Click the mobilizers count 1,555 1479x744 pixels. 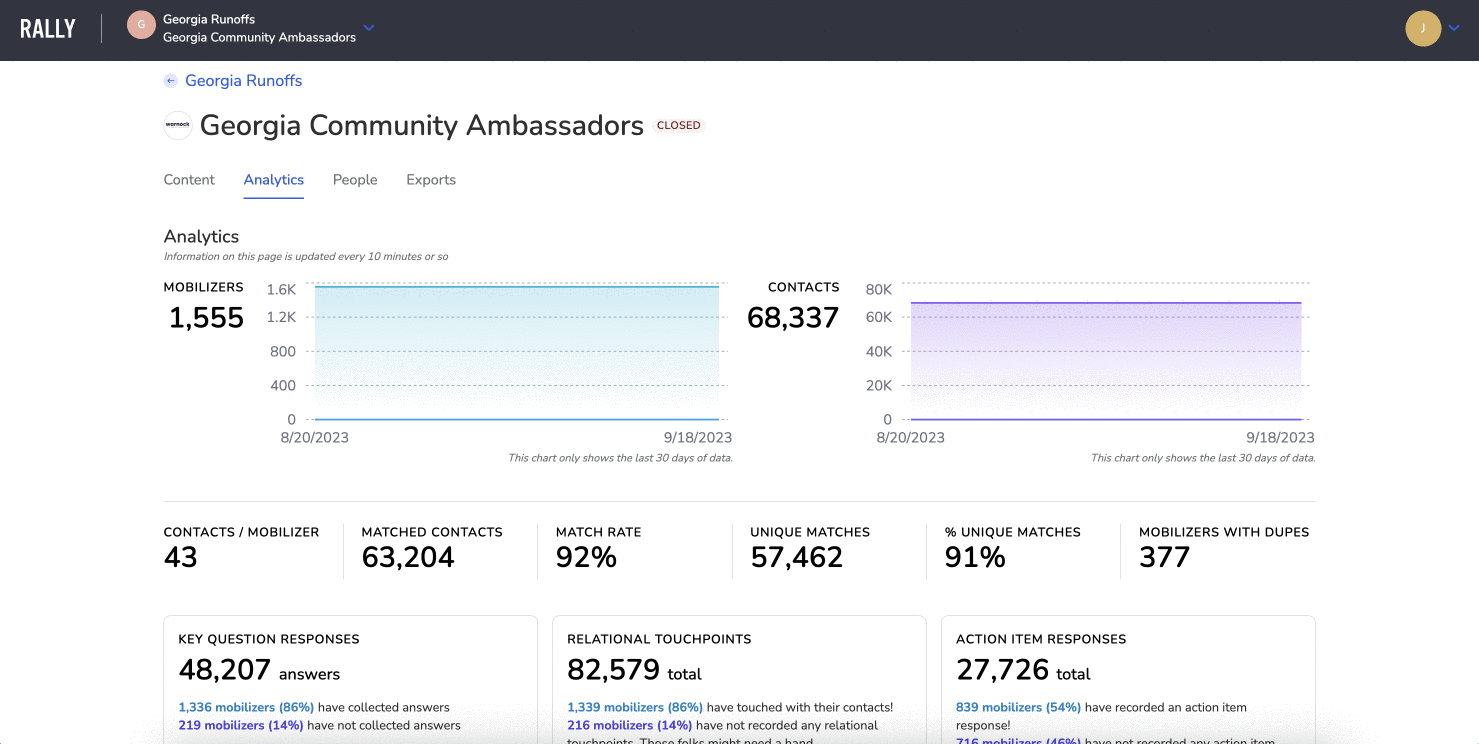pyautogui.click(x=206, y=318)
